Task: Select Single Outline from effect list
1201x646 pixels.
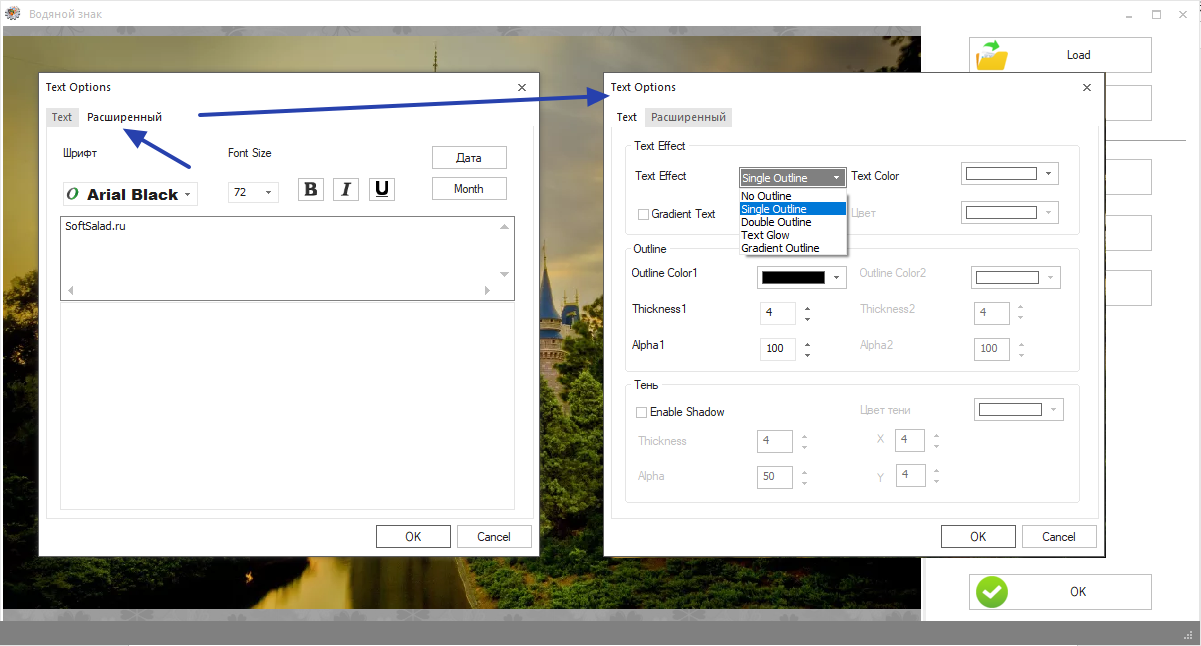Action: pos(793,209)
